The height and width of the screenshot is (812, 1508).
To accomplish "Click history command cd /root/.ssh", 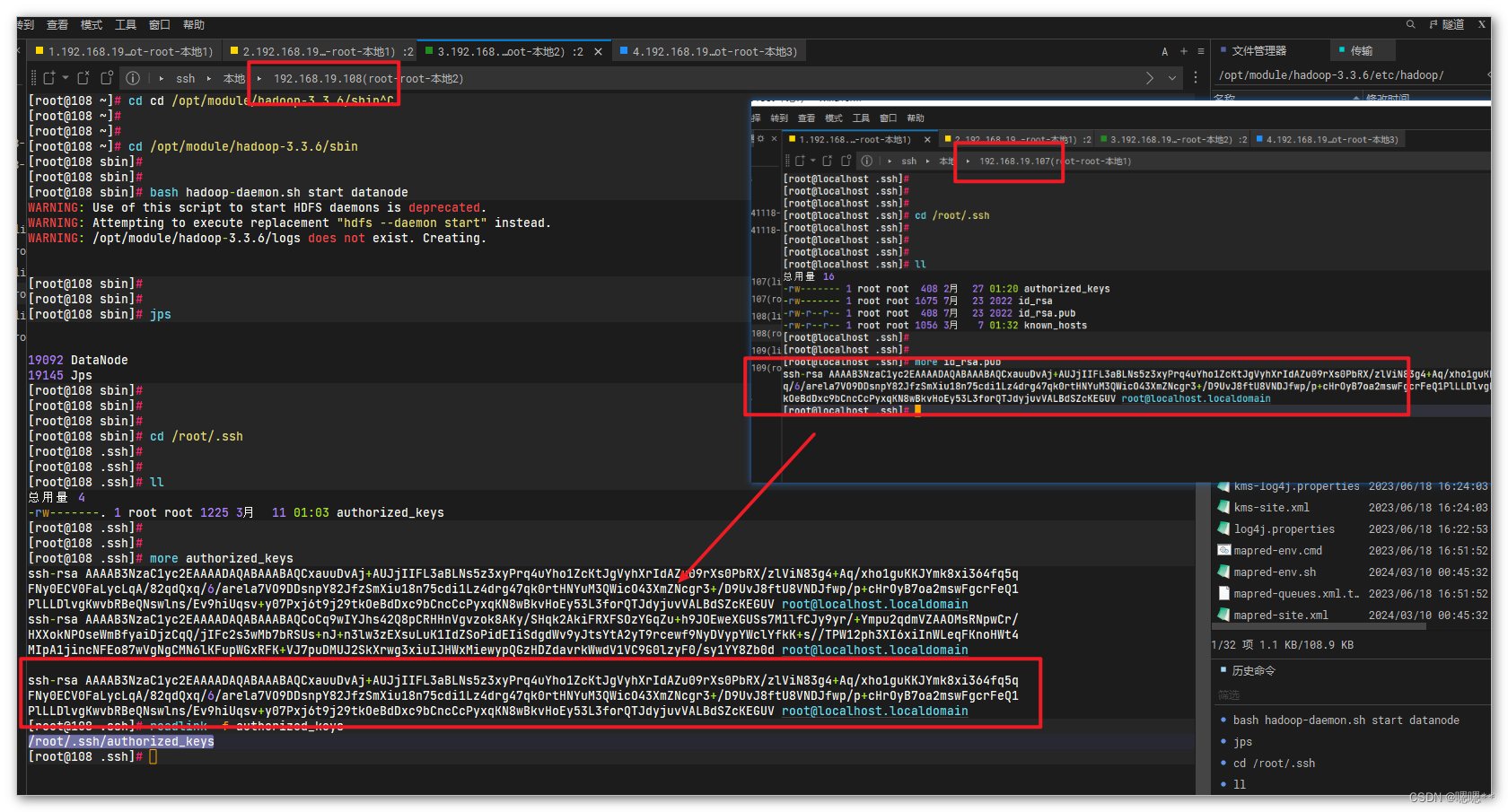I will pyautogui.click(x=1274, y=764).
